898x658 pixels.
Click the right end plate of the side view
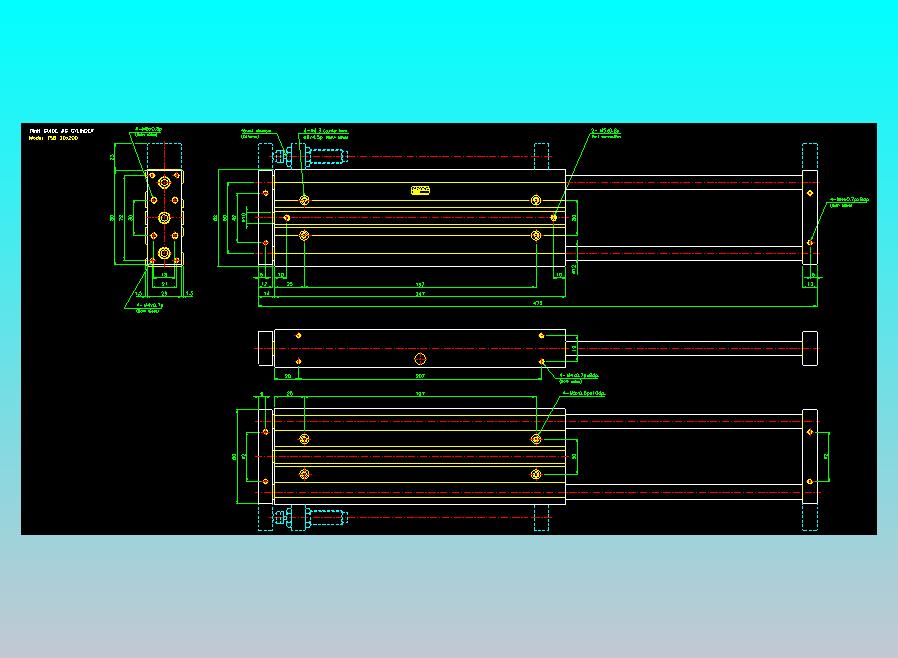point(810,348)
